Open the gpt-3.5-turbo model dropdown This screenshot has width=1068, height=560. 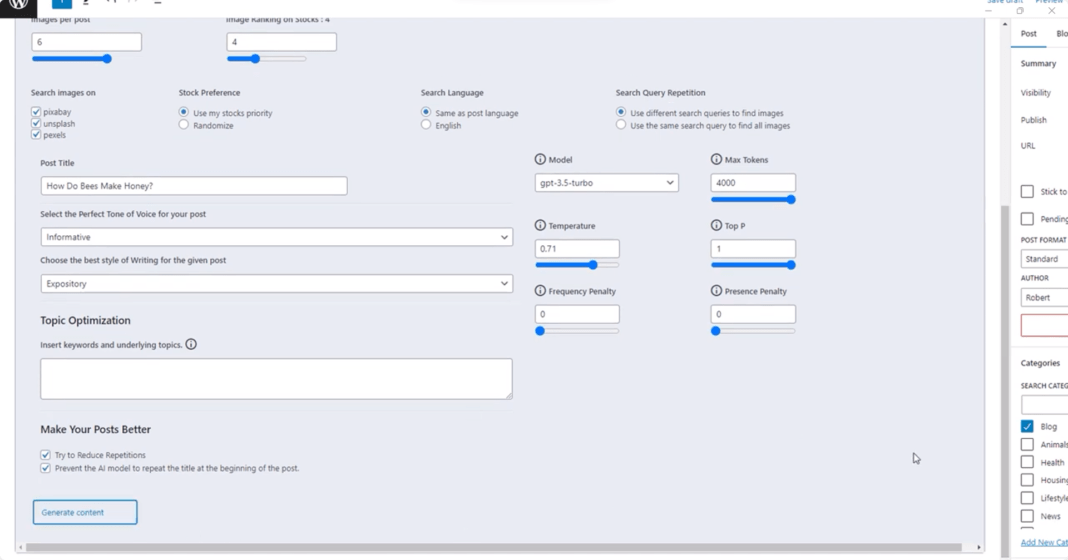click(x=606, y=183)
